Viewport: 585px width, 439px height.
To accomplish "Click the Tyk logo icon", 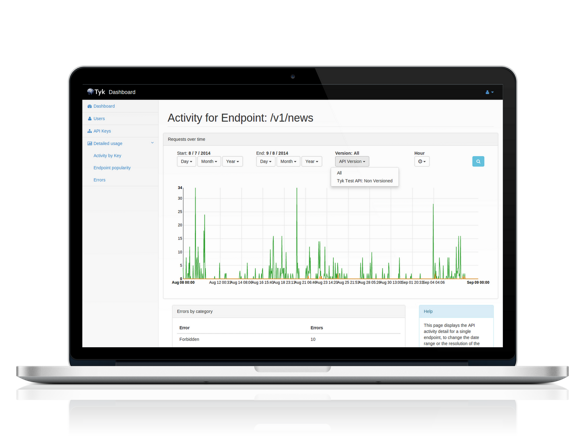I will tap(90, 91).
